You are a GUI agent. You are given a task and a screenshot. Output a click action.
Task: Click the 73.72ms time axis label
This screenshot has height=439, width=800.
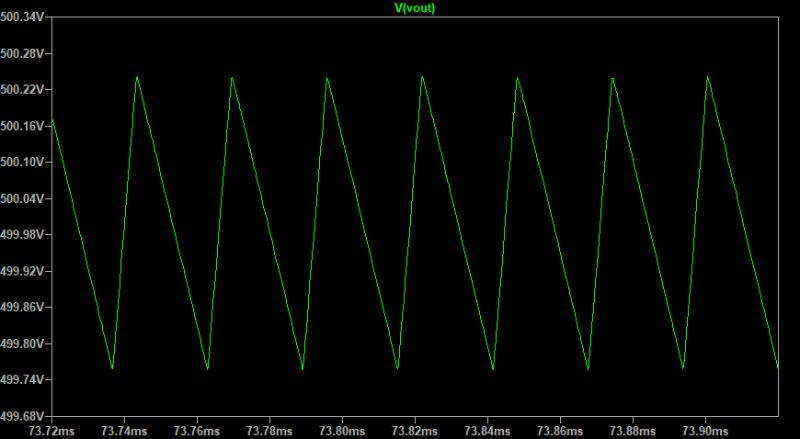pos(52,431)
